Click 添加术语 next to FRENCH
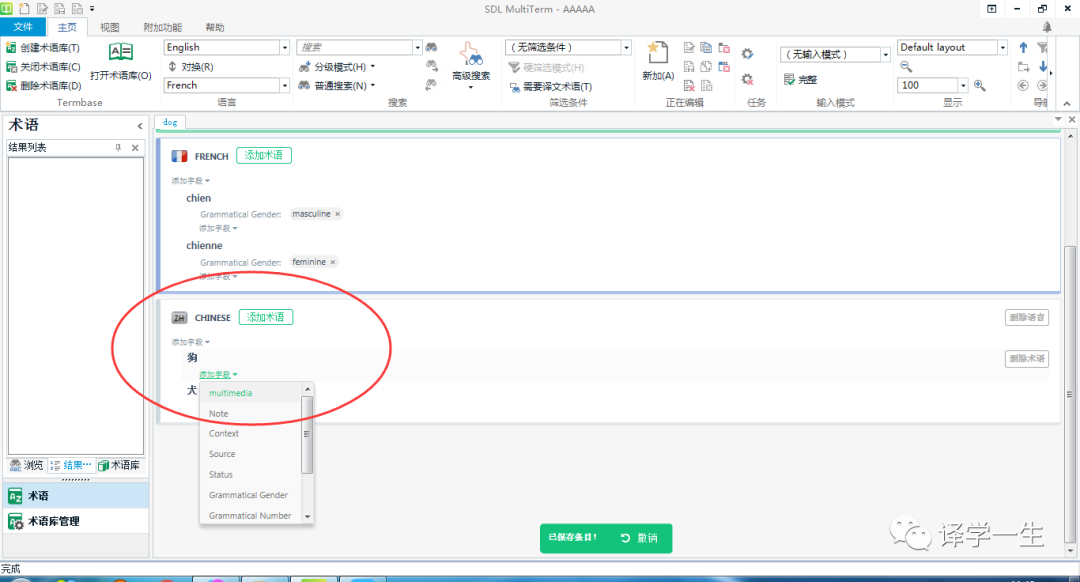The image size is (1080, 582). [264, 156]
